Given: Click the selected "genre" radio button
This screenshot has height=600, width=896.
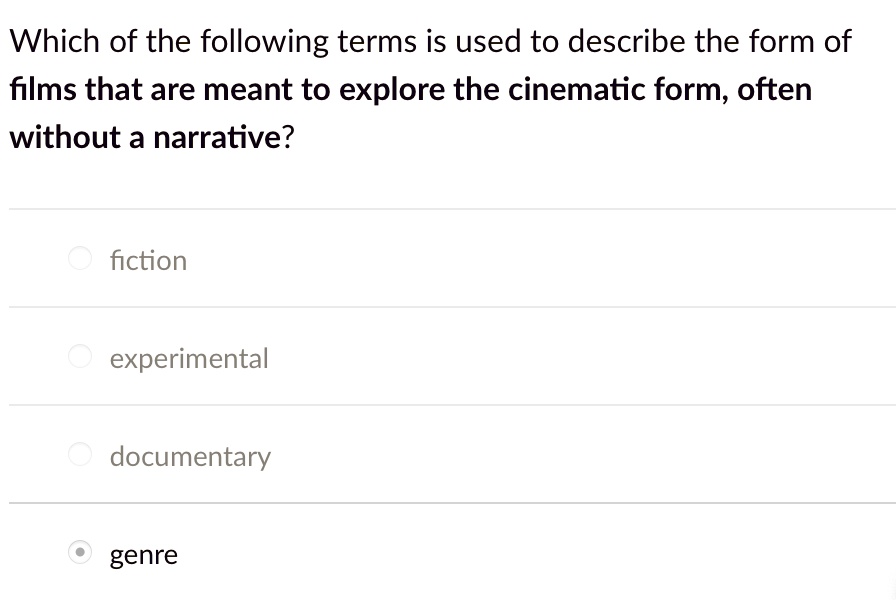Looking at the screenshot, I should [x=81, y=553].
